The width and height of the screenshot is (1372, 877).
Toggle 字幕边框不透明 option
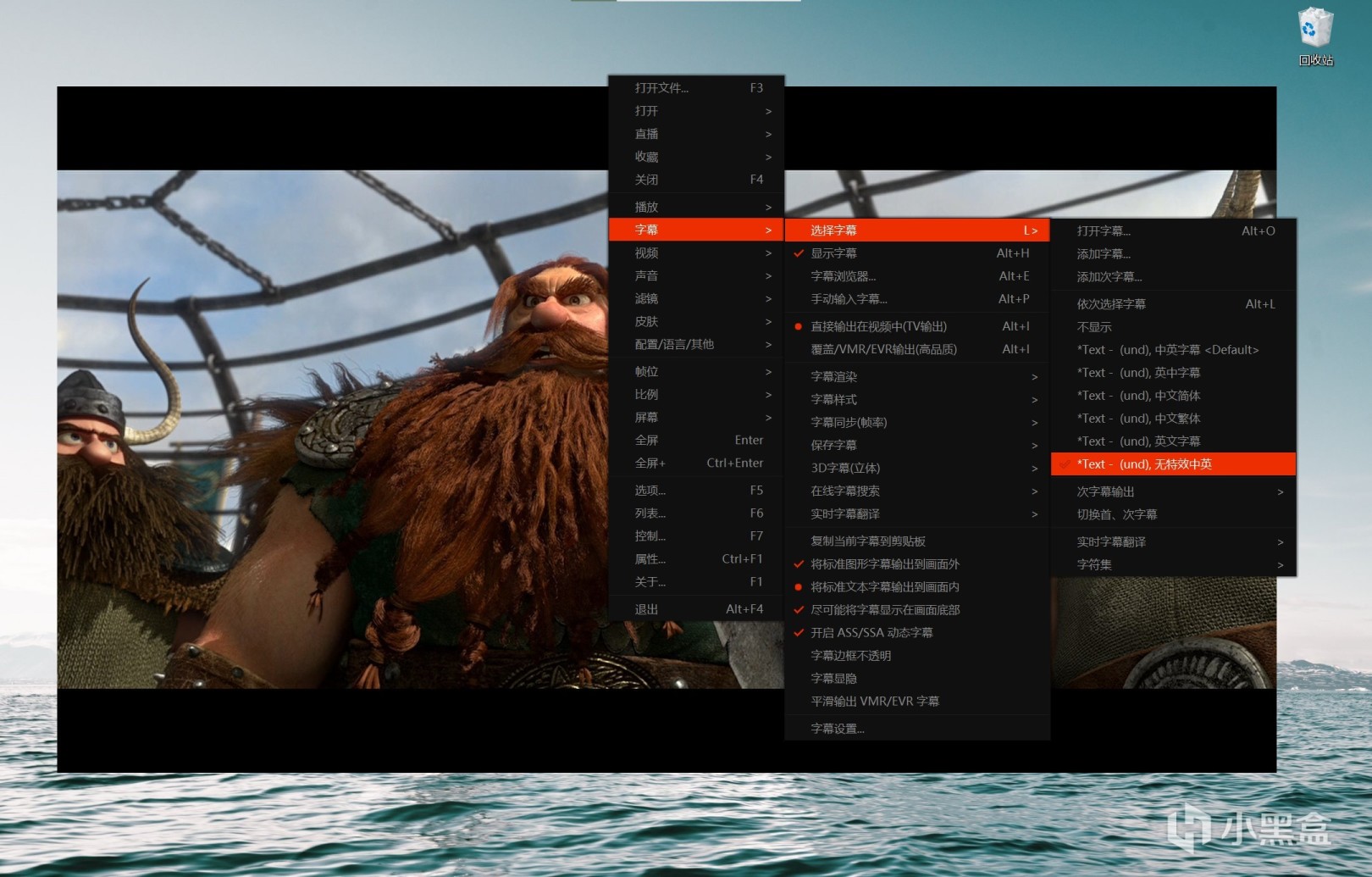click(x=917, y=655)
